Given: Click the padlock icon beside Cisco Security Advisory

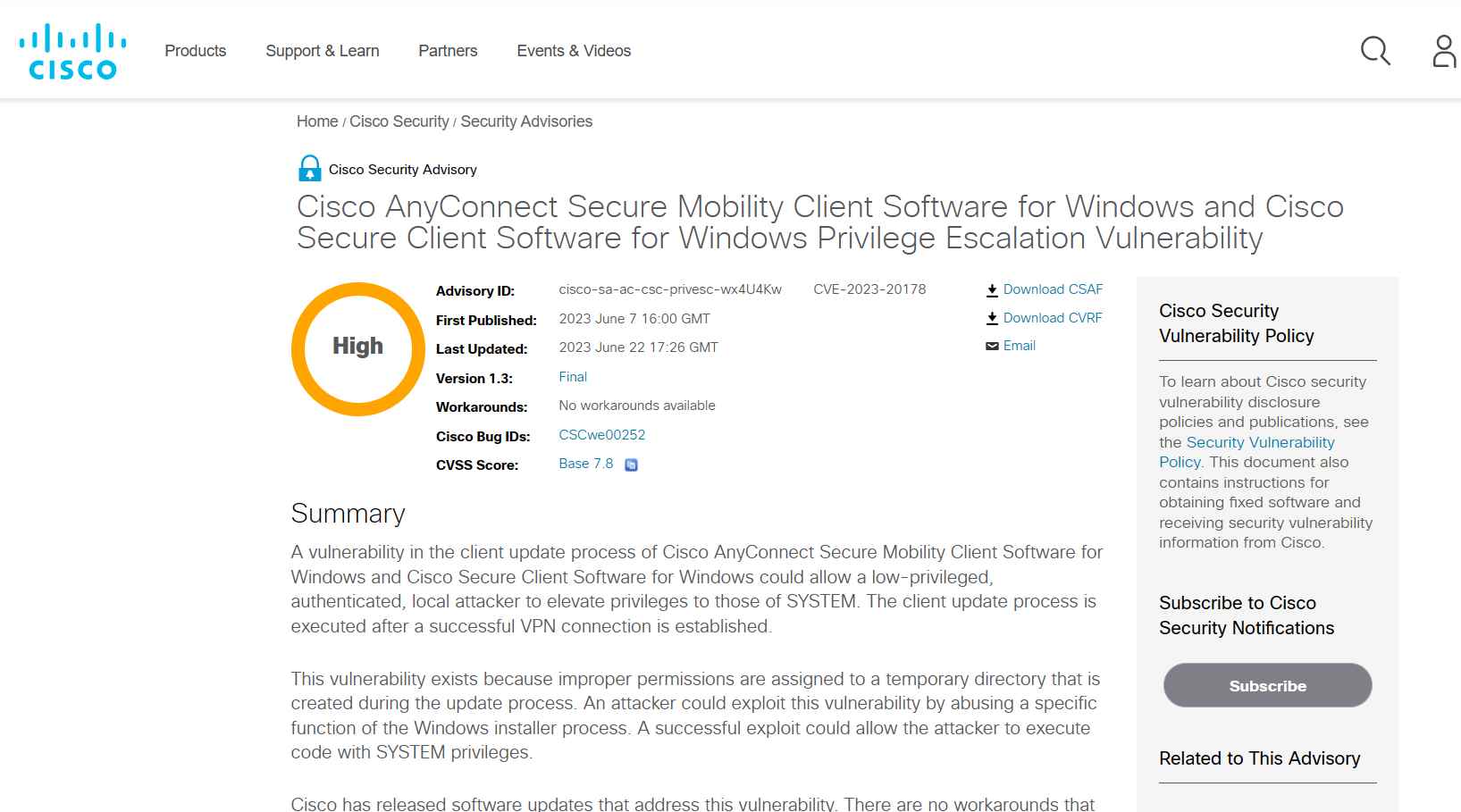Looking at the screenshot, I should [307, 168].
